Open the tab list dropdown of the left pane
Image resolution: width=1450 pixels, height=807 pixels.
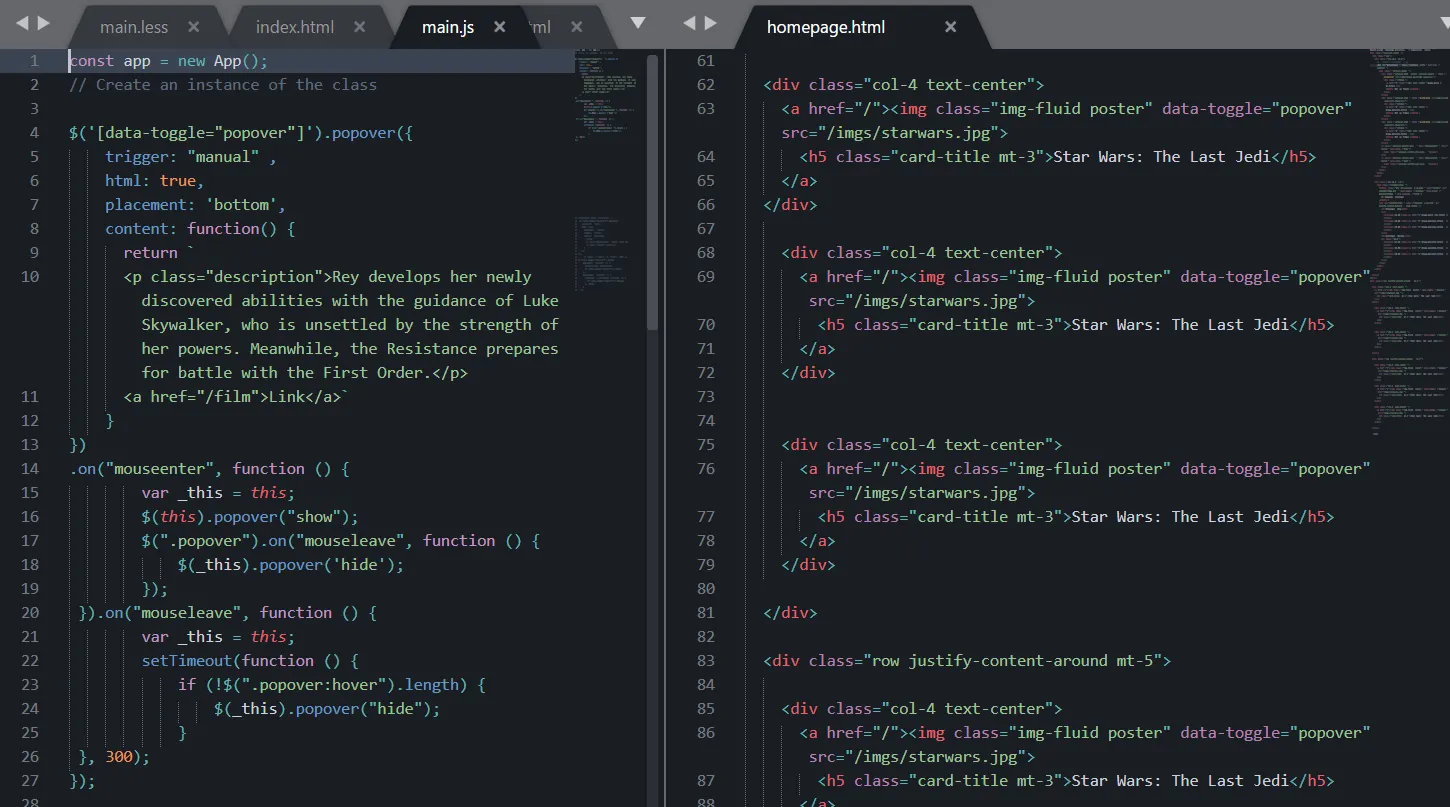pyautogui.click(x=638, y=23)
